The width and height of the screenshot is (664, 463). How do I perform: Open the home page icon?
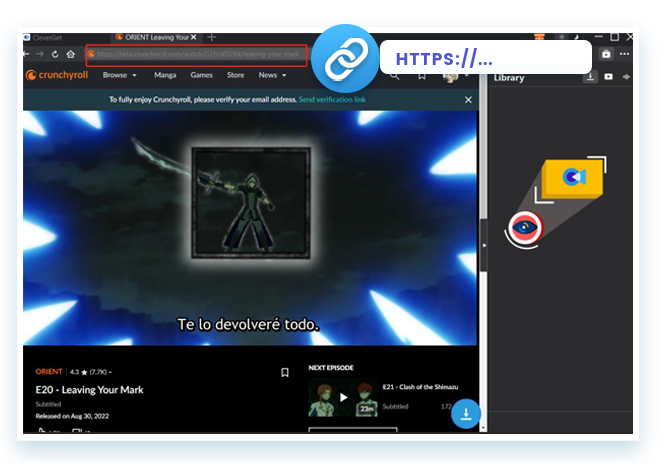point(71,54)
